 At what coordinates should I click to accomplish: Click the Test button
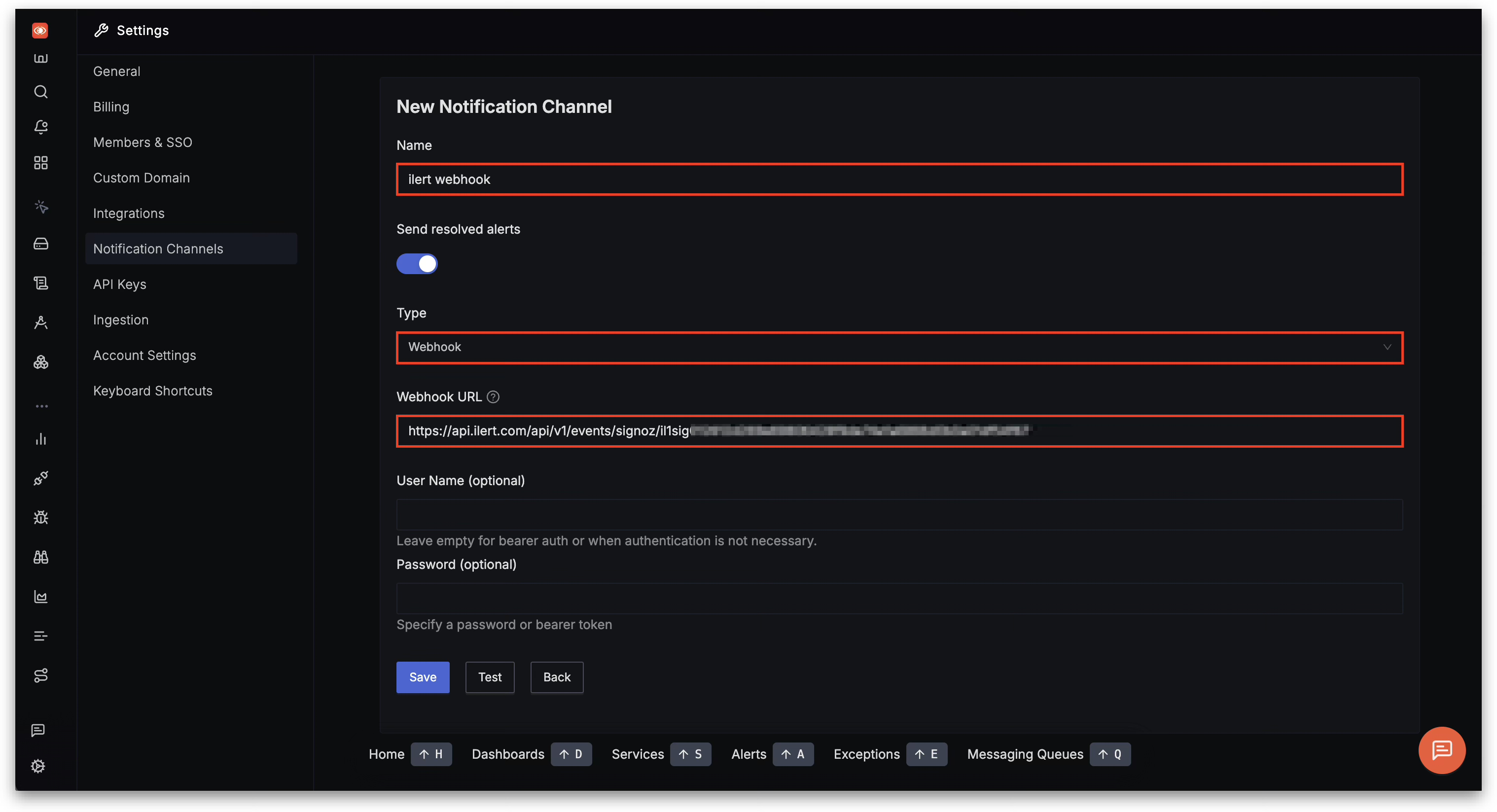pyautogui.click(x=489, y=677)
